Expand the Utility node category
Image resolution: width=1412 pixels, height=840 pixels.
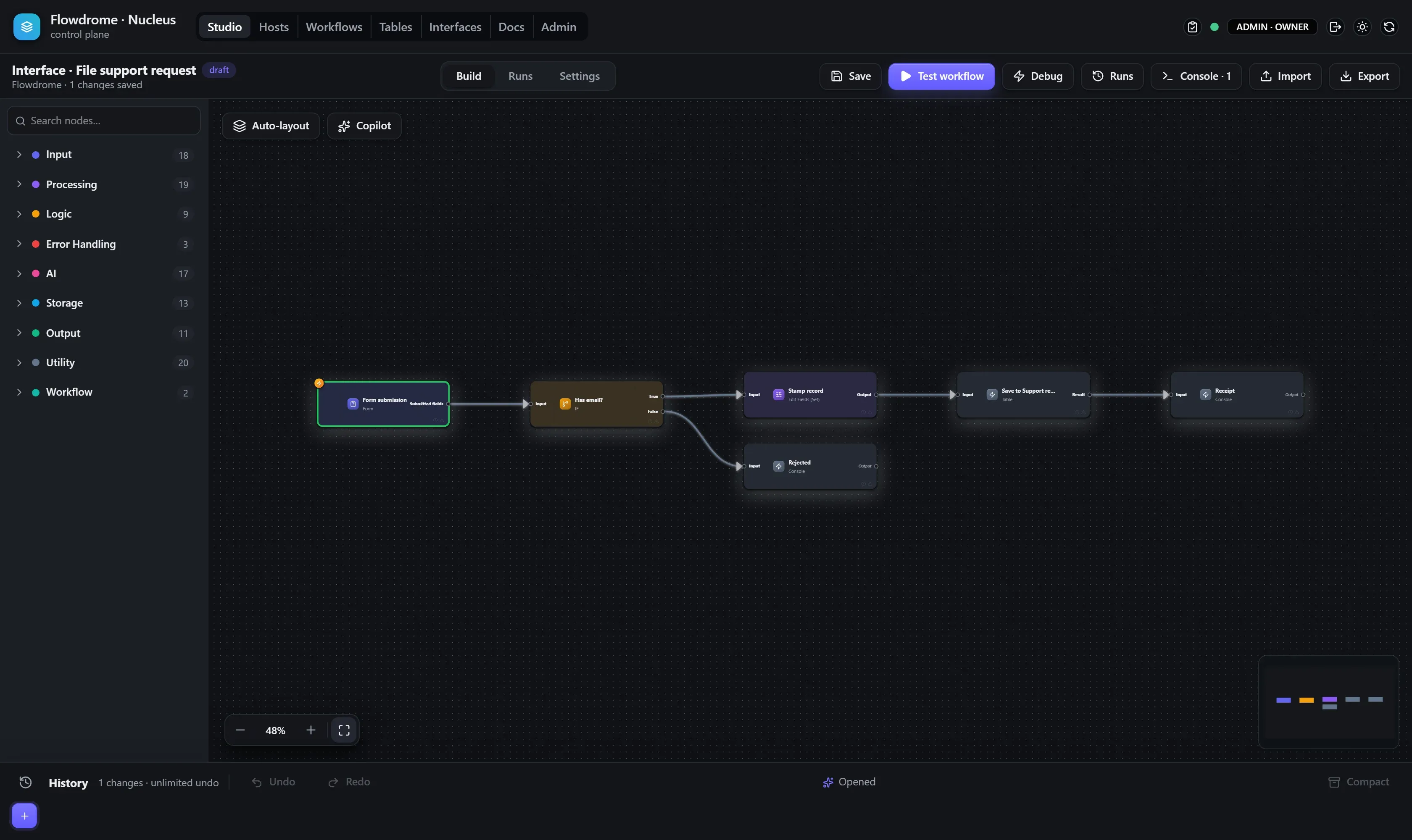(x=19, y=362)
